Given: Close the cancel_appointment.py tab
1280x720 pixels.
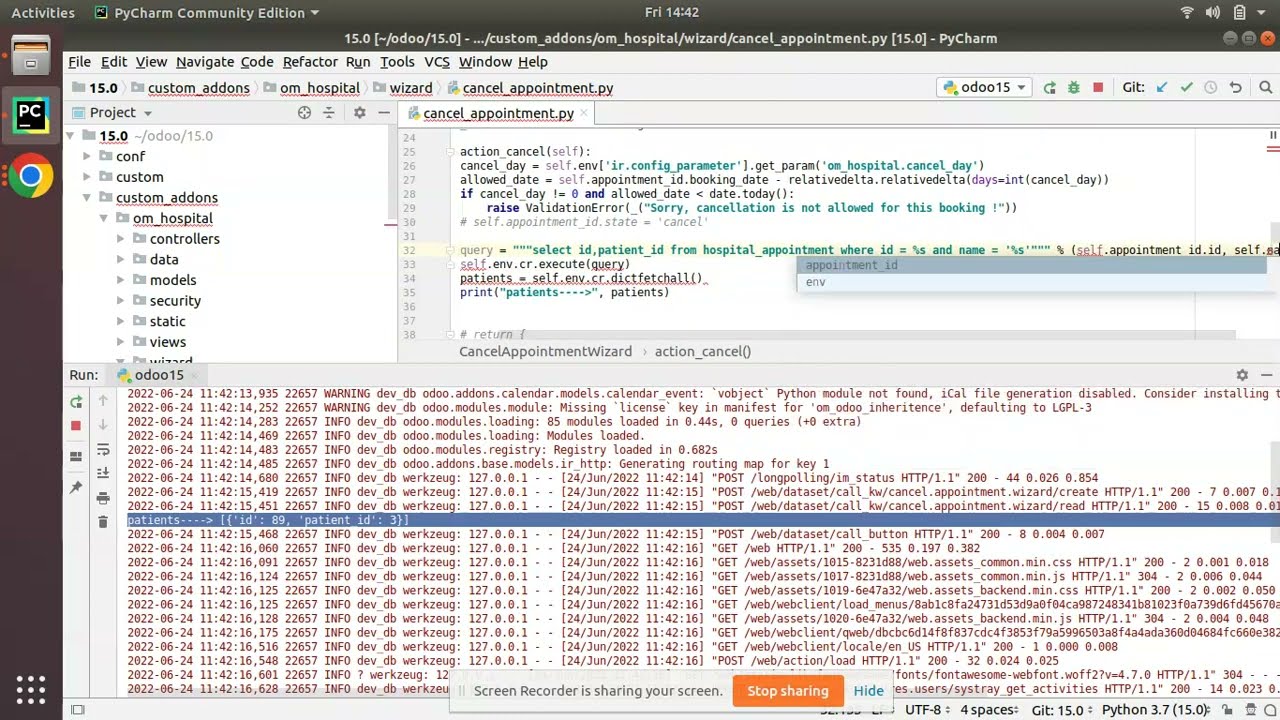Looking at the screenshot, I should (x=583, y=113).
